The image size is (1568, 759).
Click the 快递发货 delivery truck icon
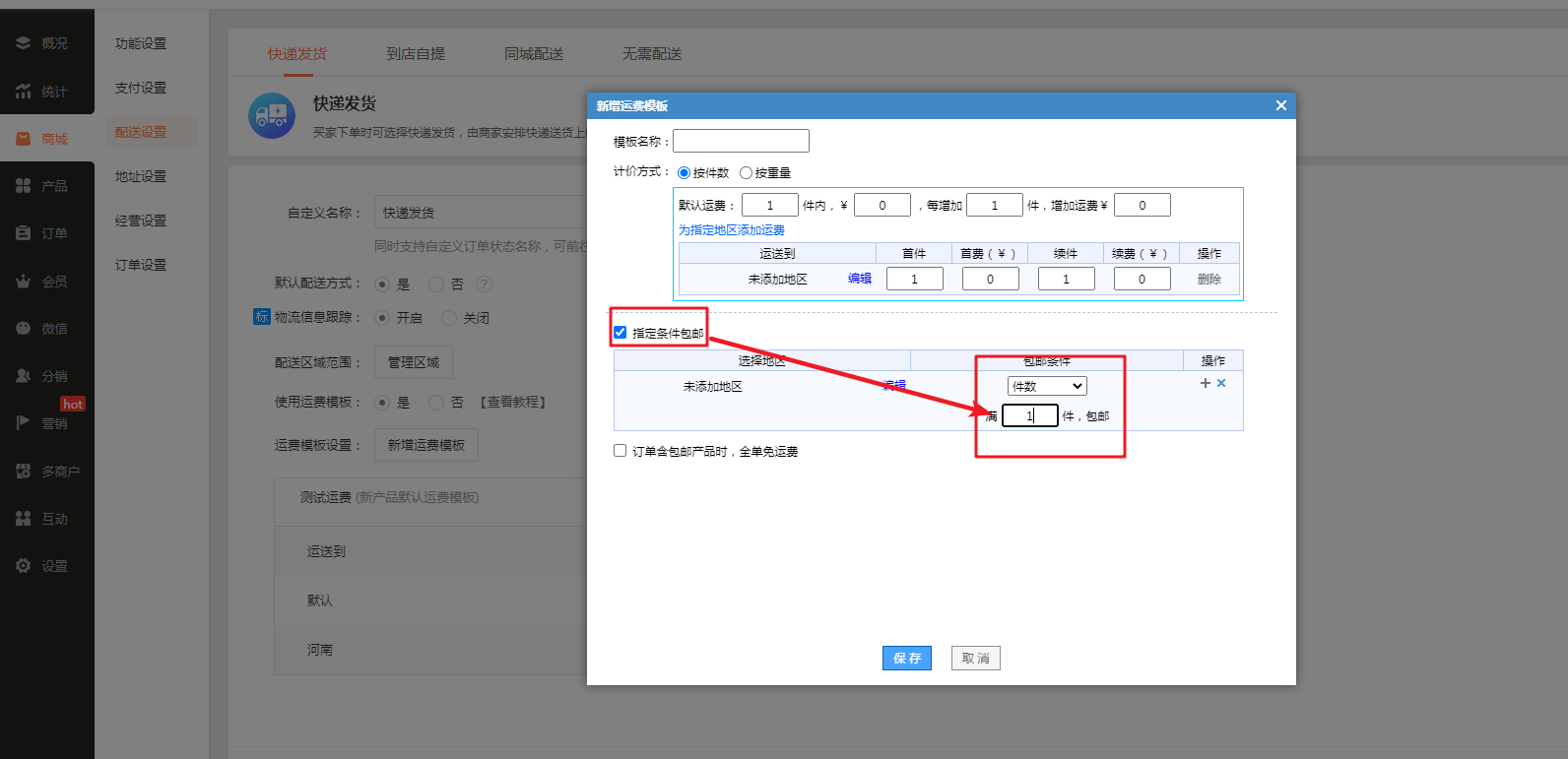tap(272, 116)
